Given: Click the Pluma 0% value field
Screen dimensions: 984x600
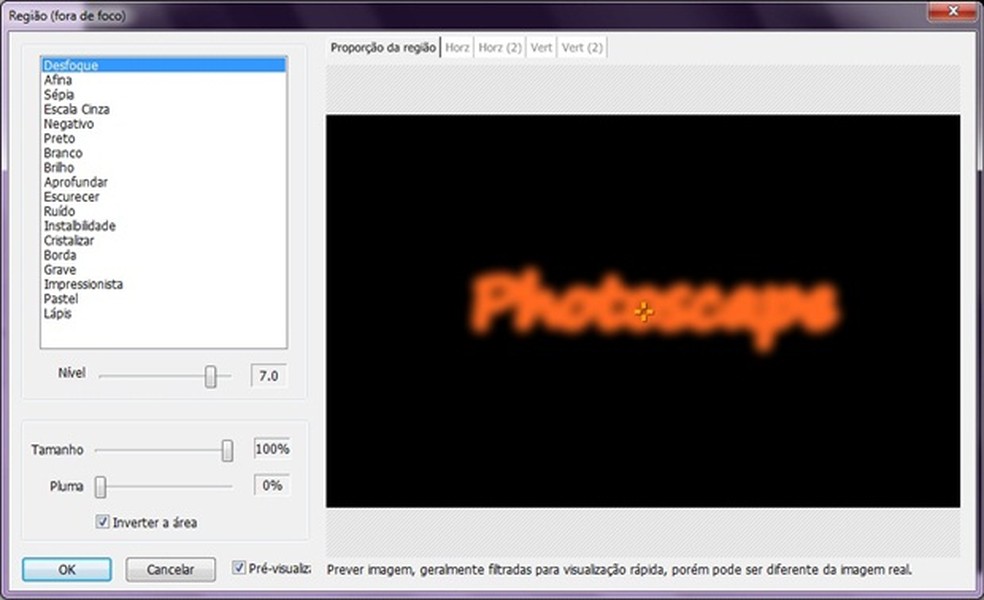Looking at the screenshot, I should coord(272,485).
